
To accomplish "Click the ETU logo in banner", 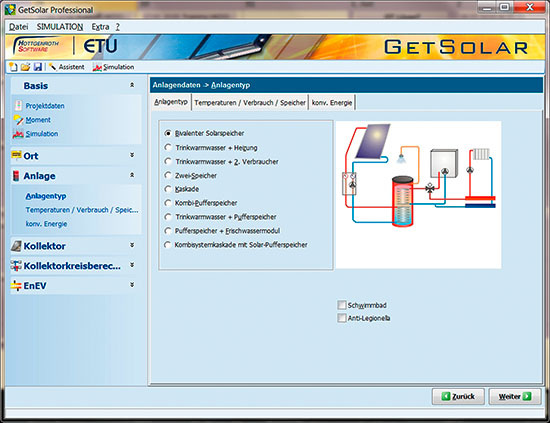I will (100, 46).
